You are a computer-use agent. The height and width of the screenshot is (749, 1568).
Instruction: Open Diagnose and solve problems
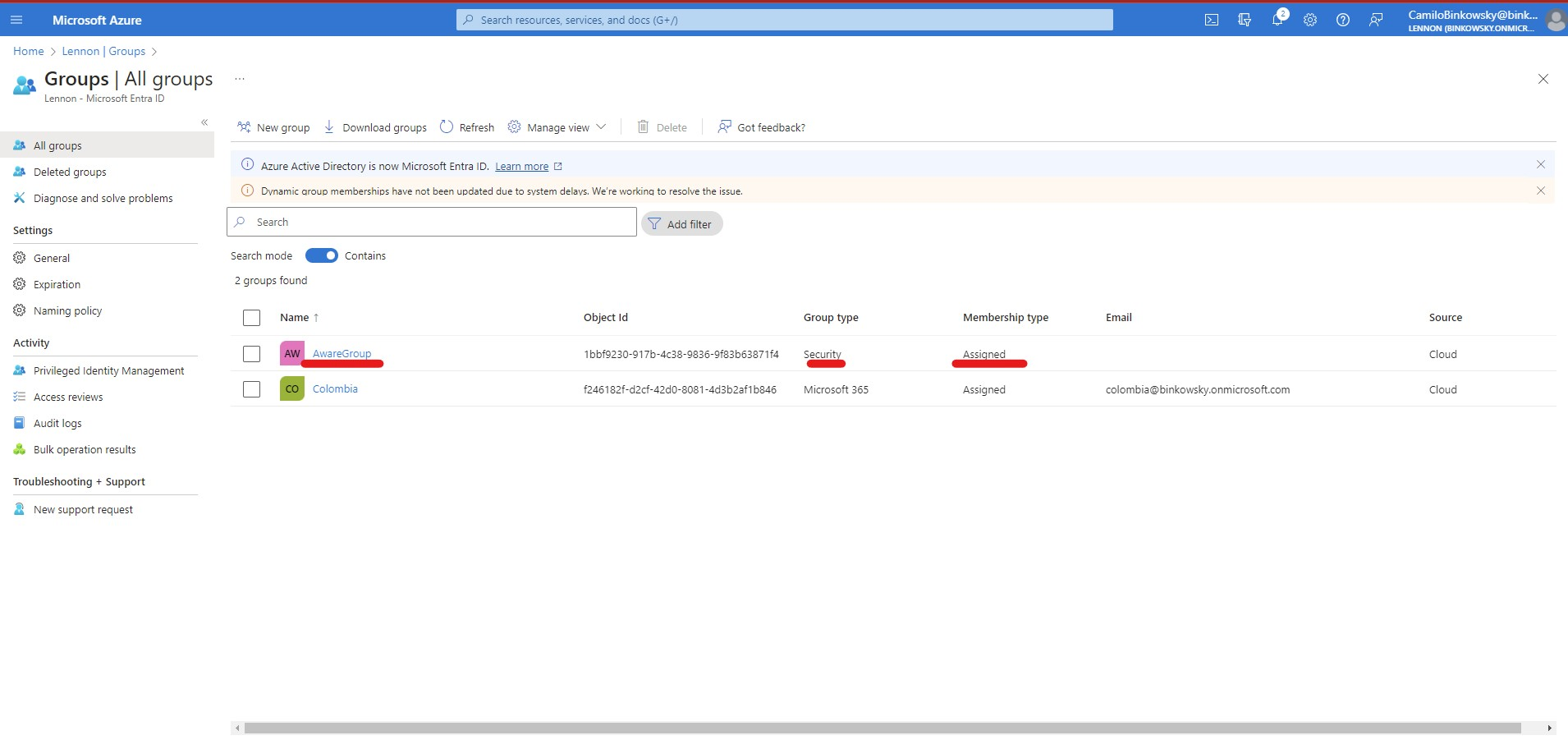pyautogui.click(x=102, y=197)
